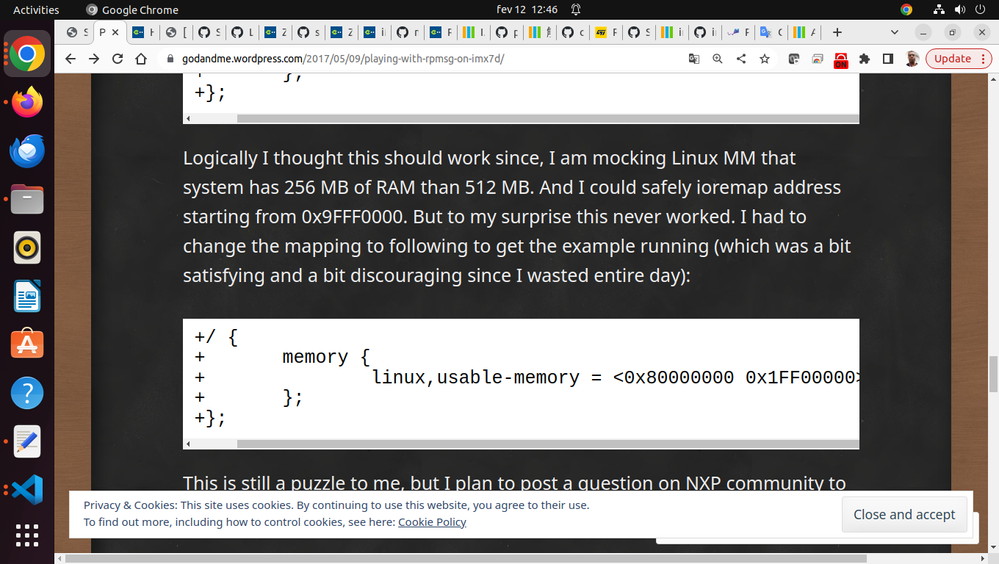This screenshot has height=564, width=999.
Task: Bookmark this tab with the star icon
Action: (x=765, y=59)
